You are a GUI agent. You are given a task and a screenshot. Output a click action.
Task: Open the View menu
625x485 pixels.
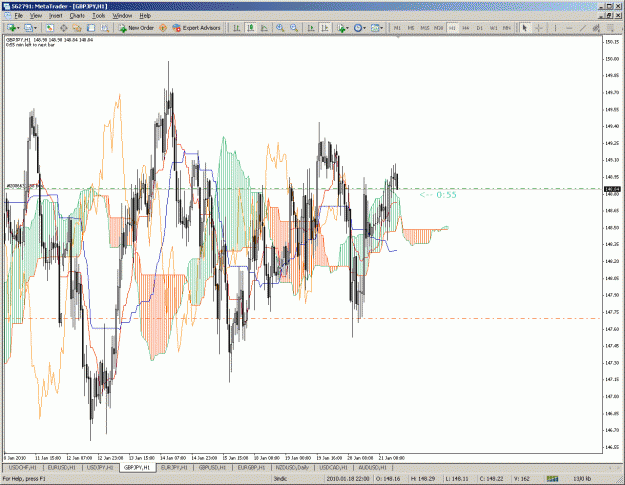(36, 16)
